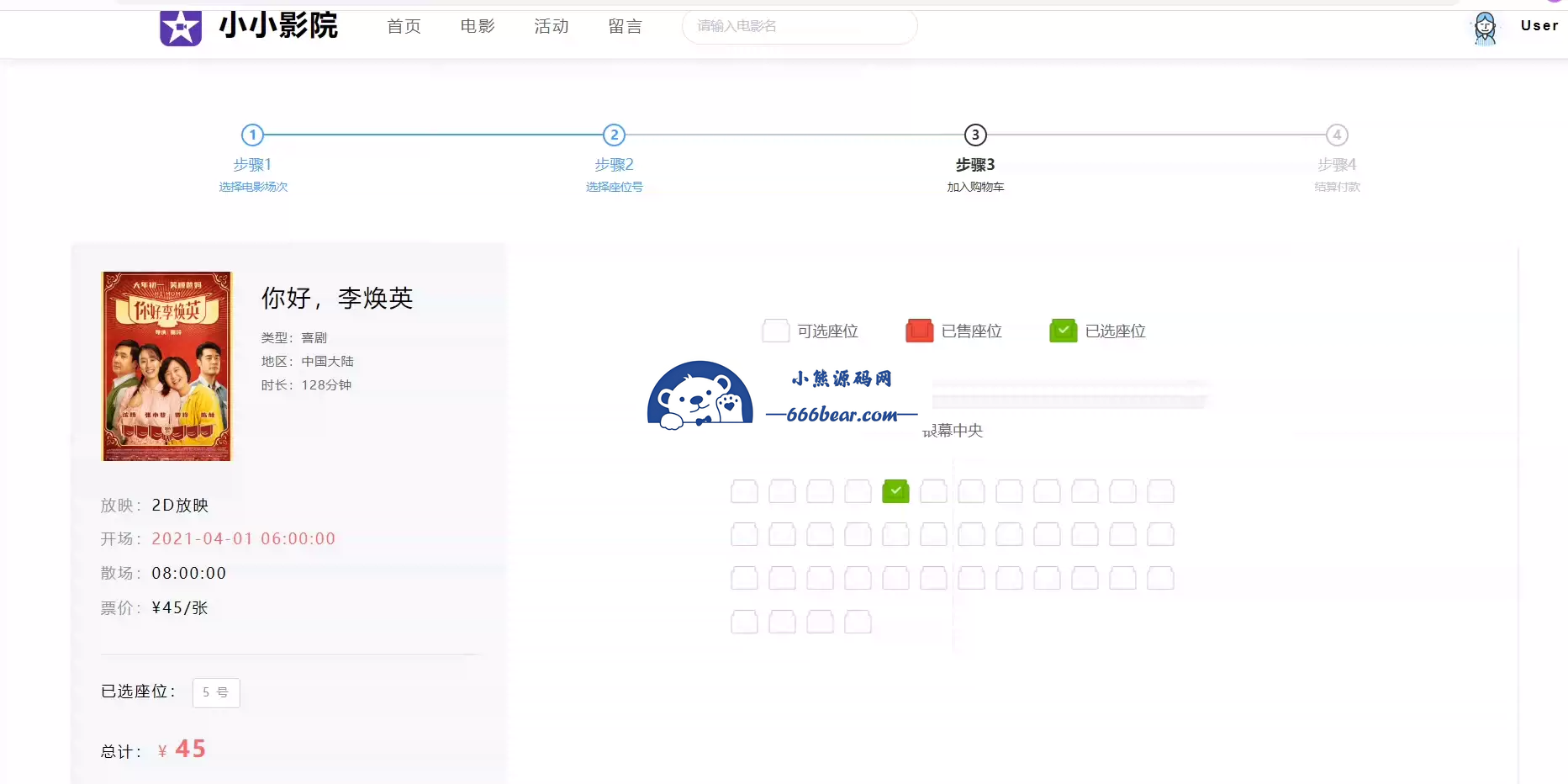Select the seventh seat in row one

click(x=971, y=491)
